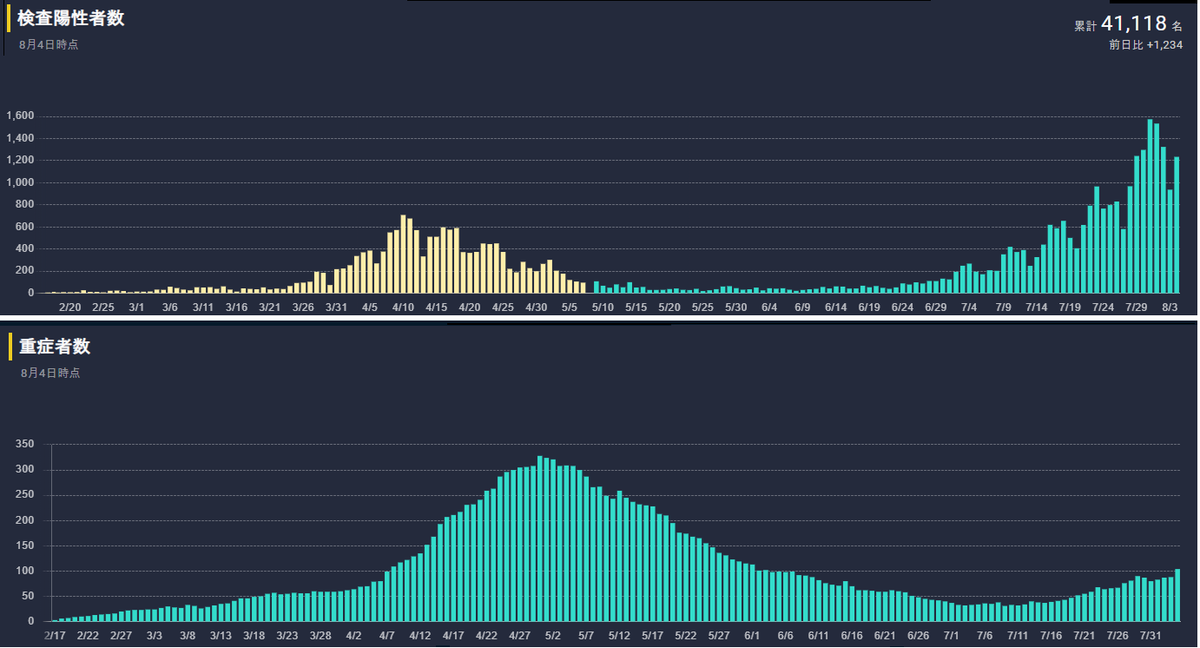Click the 3/1 x-axis date label
Screen dimensions: 1200x648
[137, 307]
